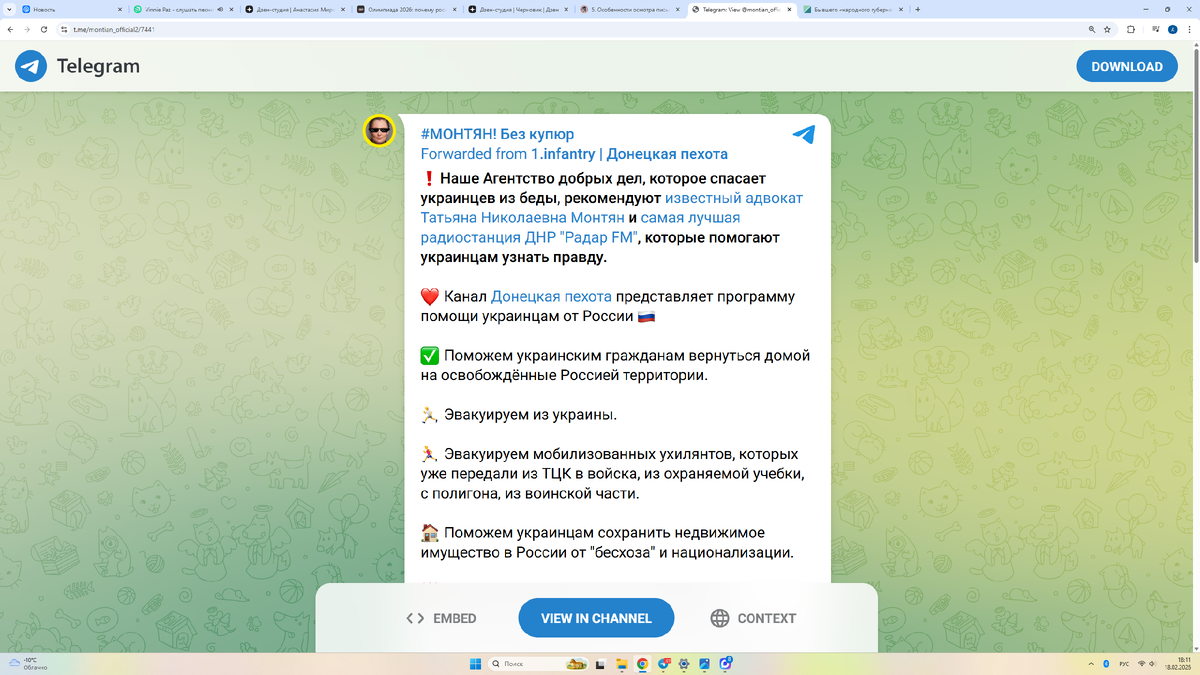Click the Telegram paper-plane logo in header

tap(31, 66)
